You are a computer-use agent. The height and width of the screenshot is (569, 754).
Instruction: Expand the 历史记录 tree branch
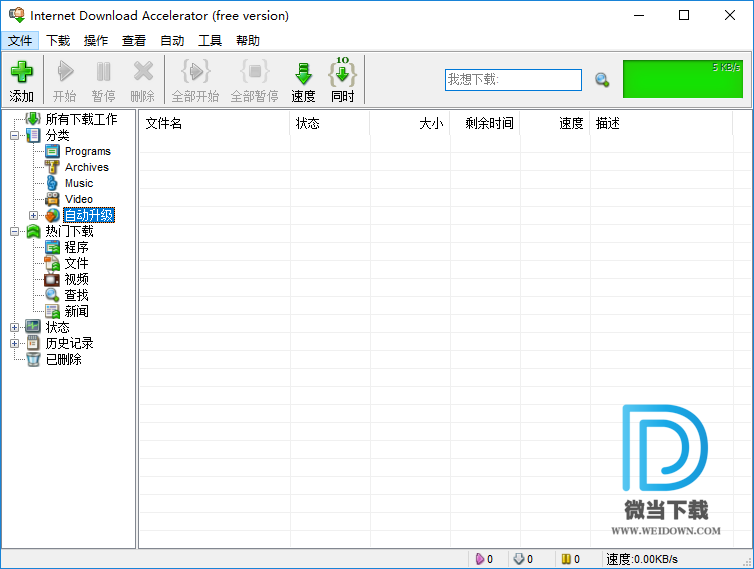[14, 343]
